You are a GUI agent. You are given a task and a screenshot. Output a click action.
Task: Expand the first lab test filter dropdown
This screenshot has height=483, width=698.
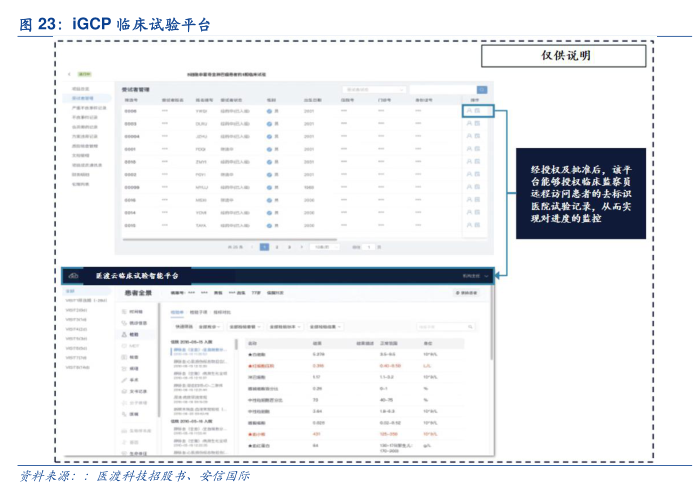point(208,326)
